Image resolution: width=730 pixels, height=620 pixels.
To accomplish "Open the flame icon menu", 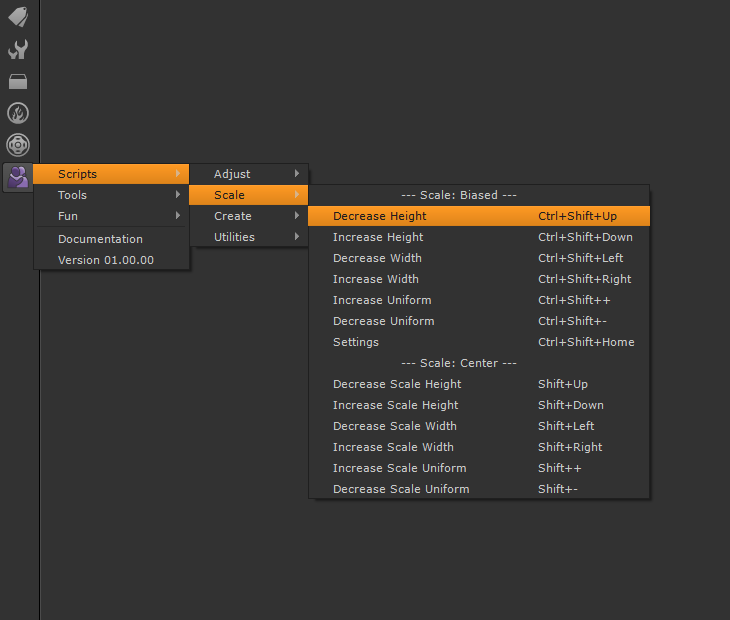I will pos(18,113).
